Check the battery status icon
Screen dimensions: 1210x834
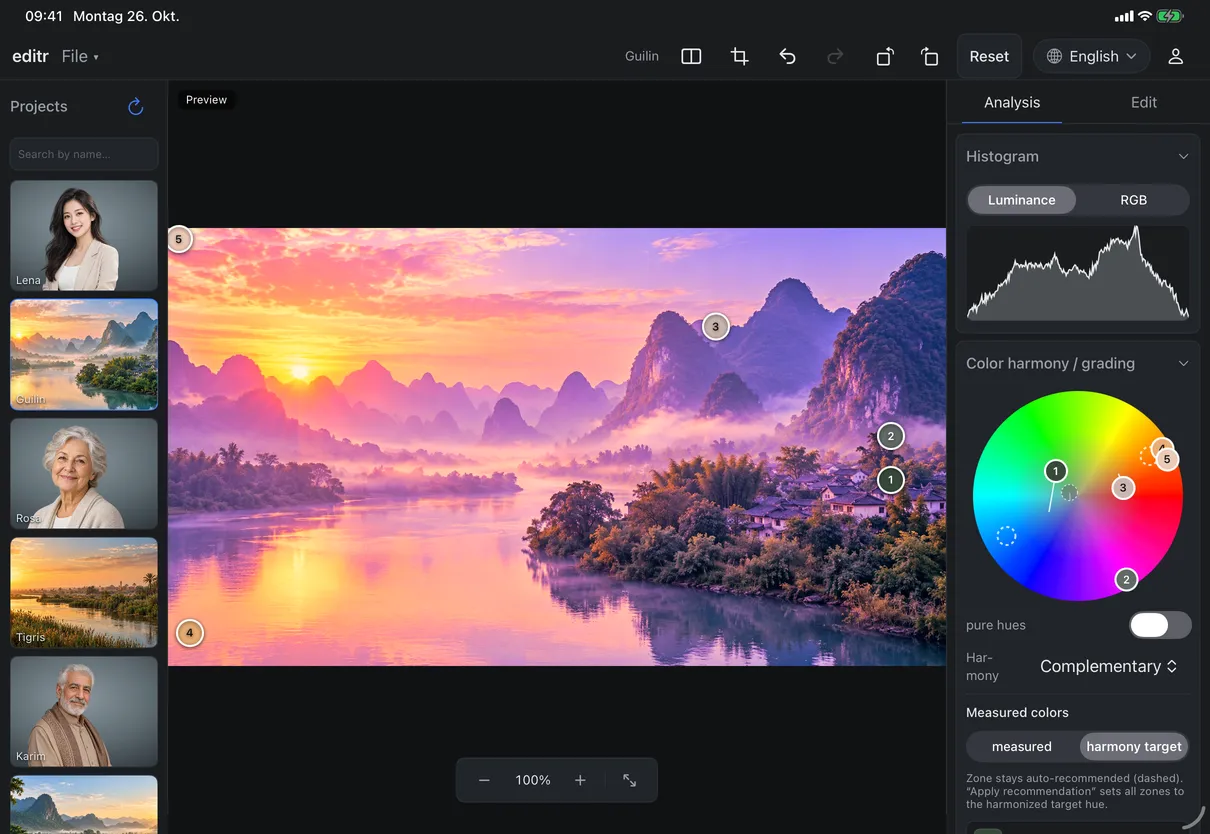[1170, 17]
